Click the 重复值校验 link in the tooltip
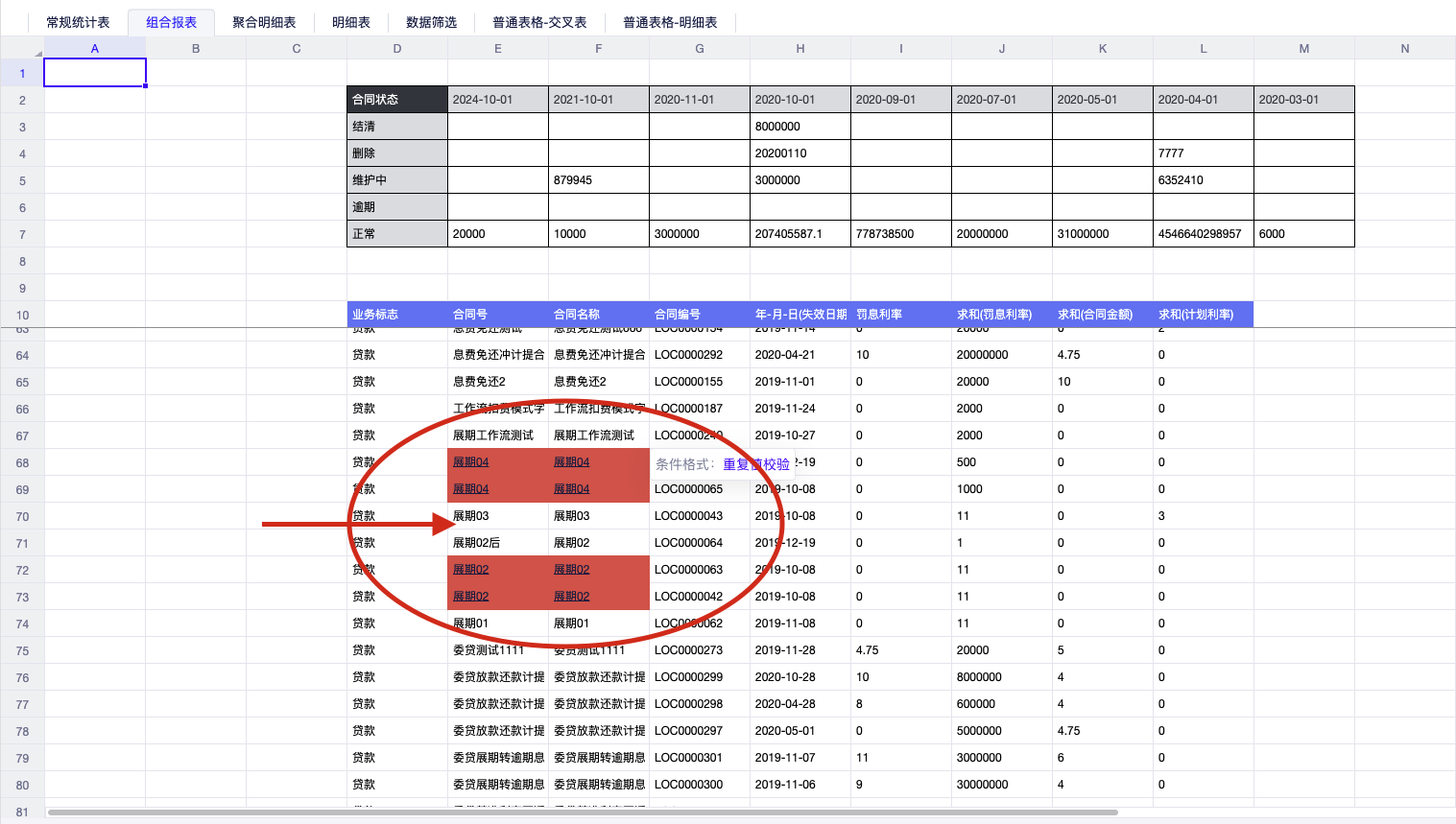1456x824 pixels. click(756, 464)
